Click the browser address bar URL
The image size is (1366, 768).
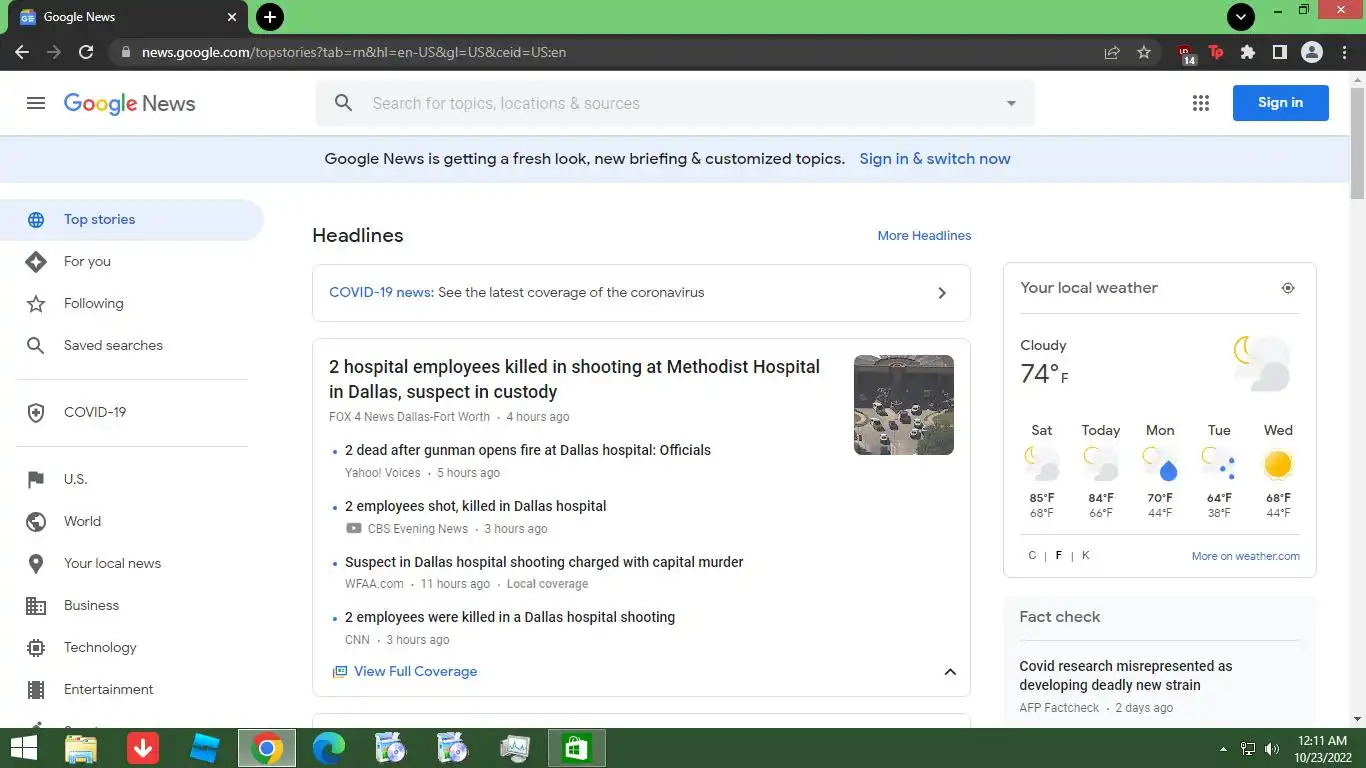tap(354, 52)
